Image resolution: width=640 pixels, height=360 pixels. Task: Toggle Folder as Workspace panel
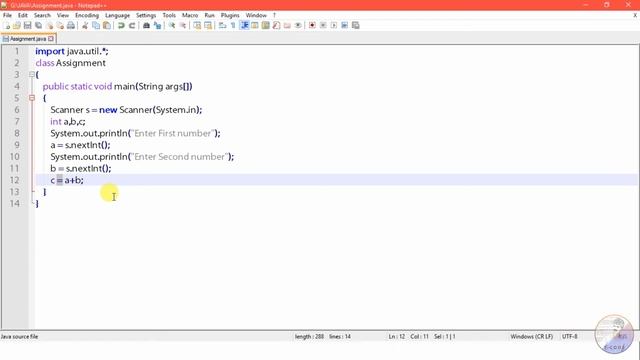(287, 25)
